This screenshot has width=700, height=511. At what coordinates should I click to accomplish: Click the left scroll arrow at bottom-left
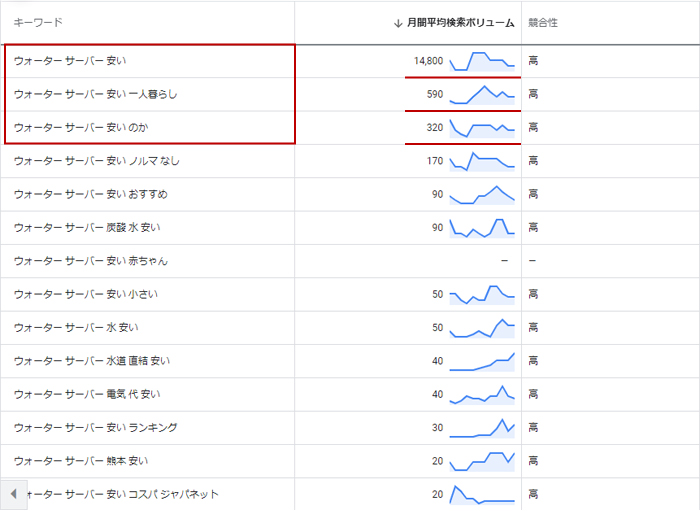(13, 494)
